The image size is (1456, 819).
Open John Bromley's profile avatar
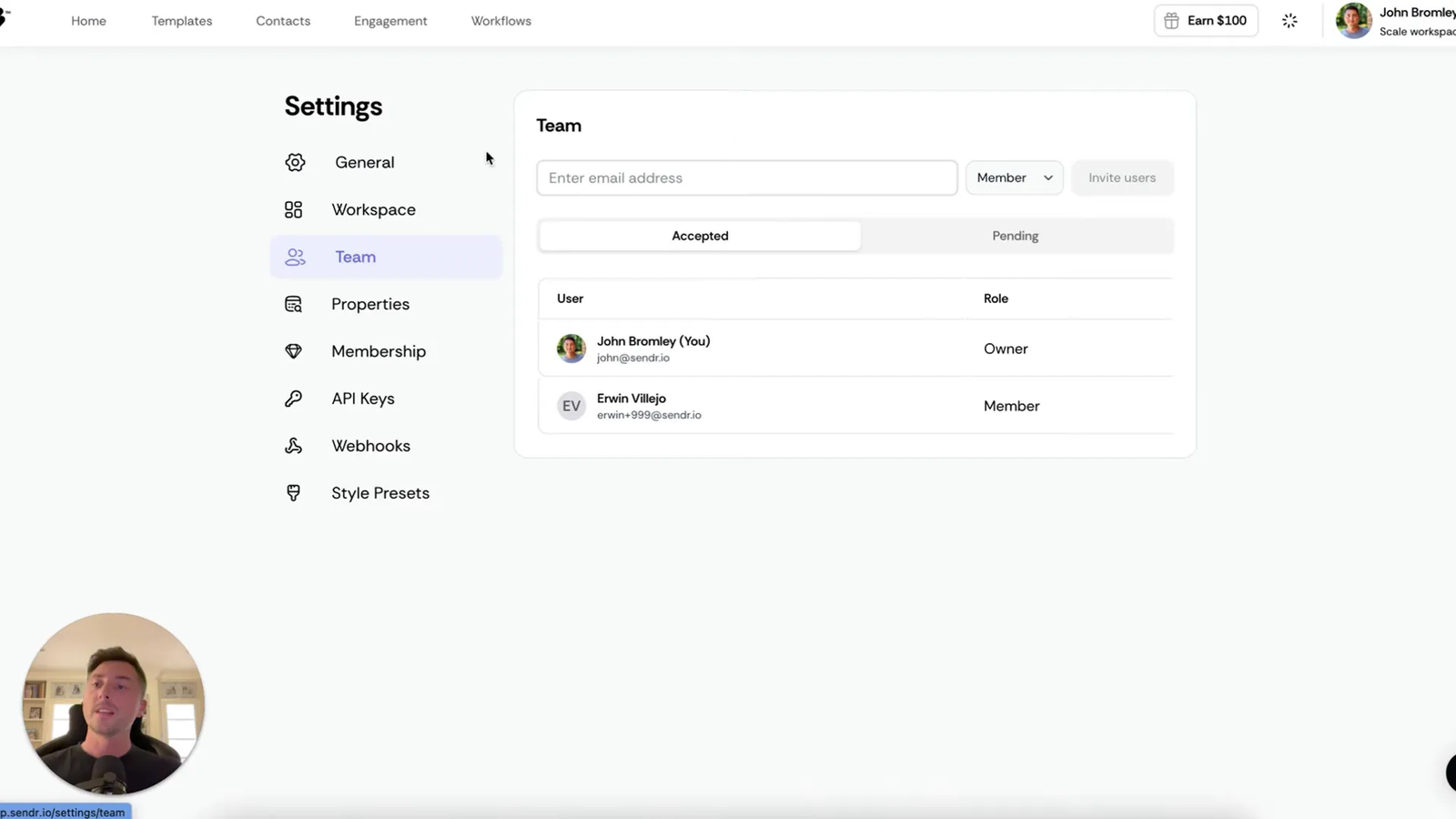(x=1353, y=20)
